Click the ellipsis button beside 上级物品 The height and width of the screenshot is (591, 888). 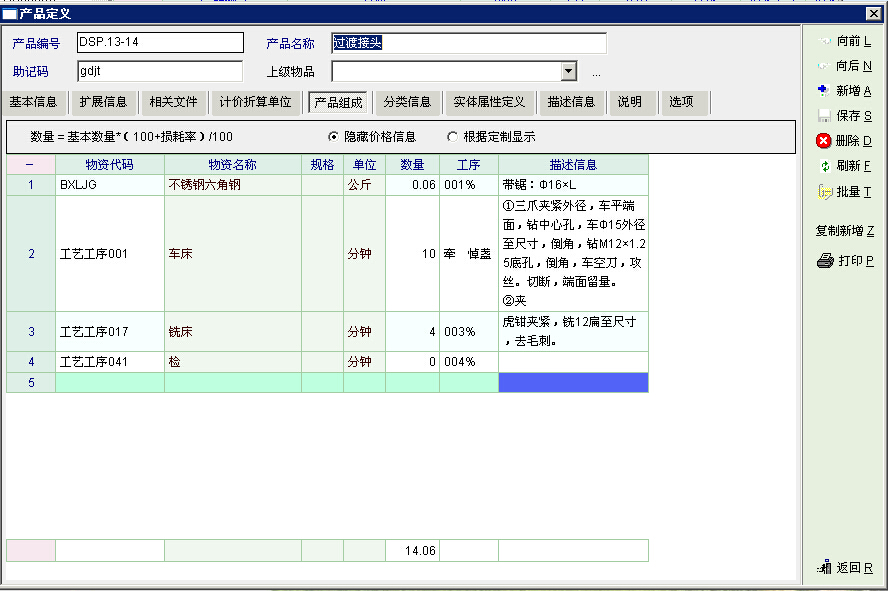click(x=596, y=73)
